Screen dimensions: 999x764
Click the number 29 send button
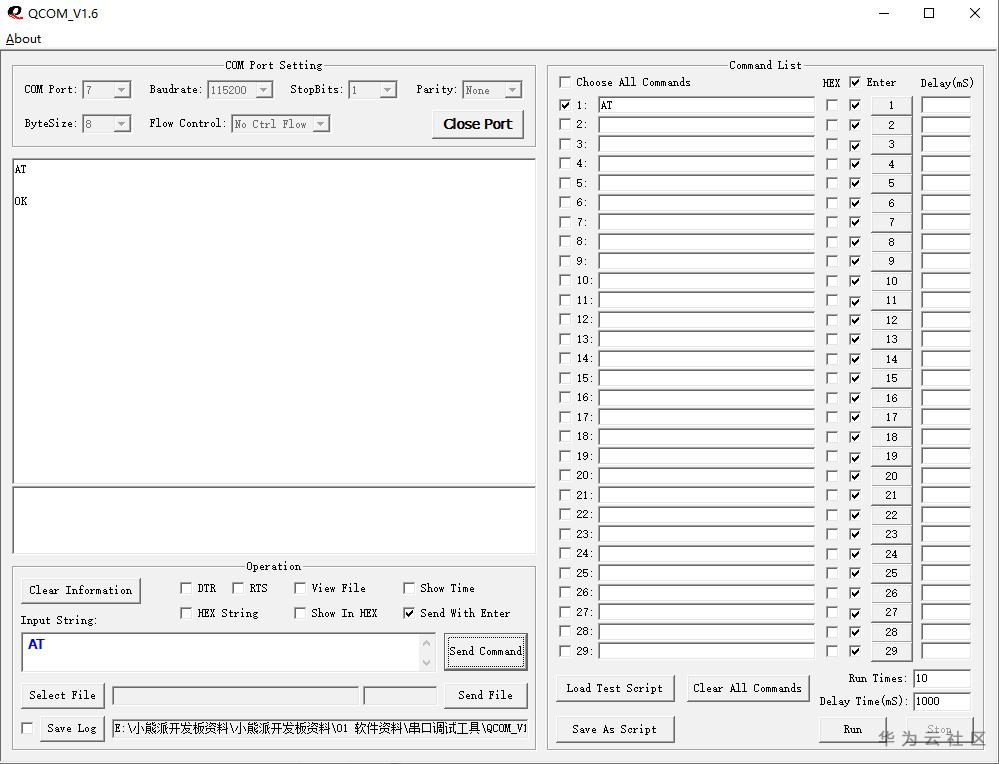point(891,651)
